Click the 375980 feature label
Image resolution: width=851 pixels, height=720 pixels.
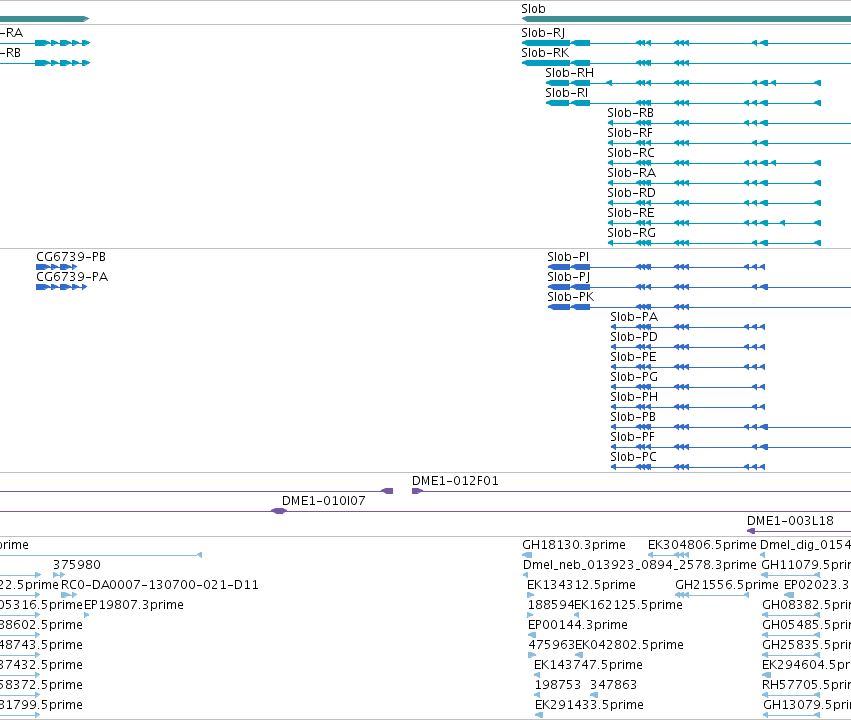[x=77, y=565]
